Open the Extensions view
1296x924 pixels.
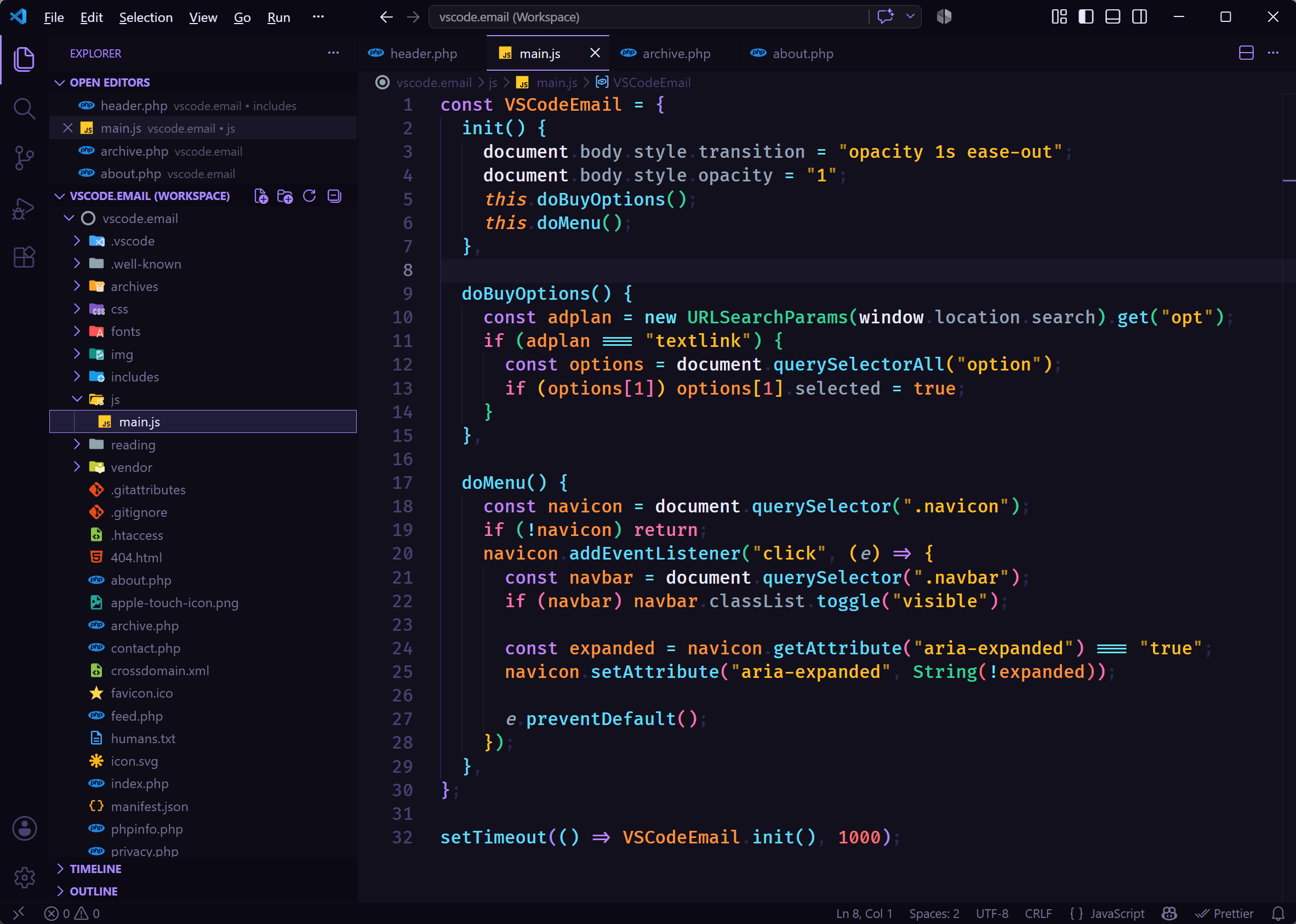point(24,257)
